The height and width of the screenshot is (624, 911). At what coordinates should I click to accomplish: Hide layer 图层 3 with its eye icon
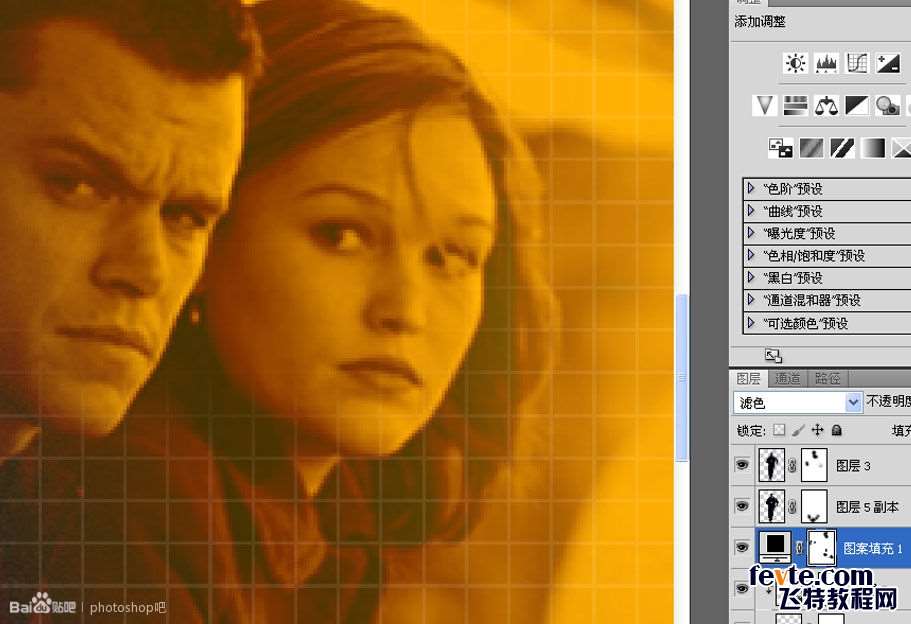pos(742,465)
